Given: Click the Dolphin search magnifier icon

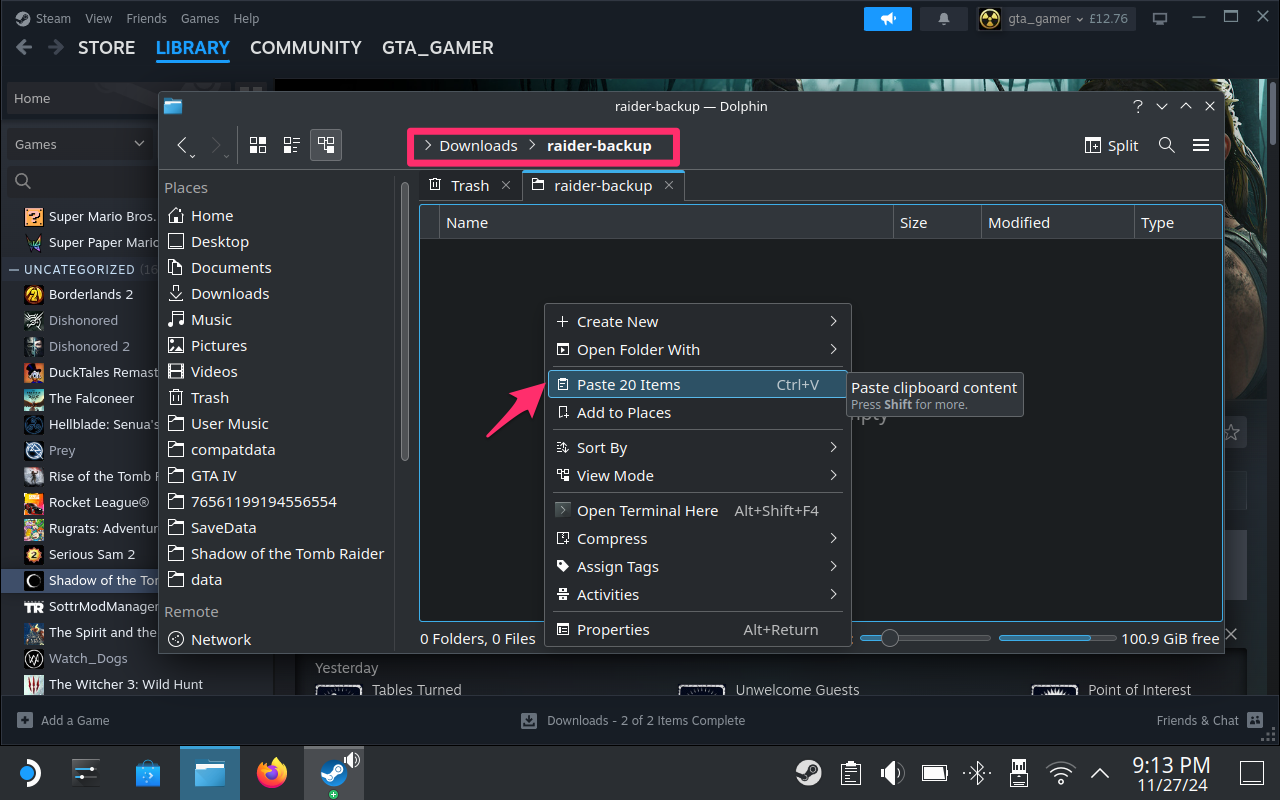Looking at the screenshot, I should pos(1166,145).
